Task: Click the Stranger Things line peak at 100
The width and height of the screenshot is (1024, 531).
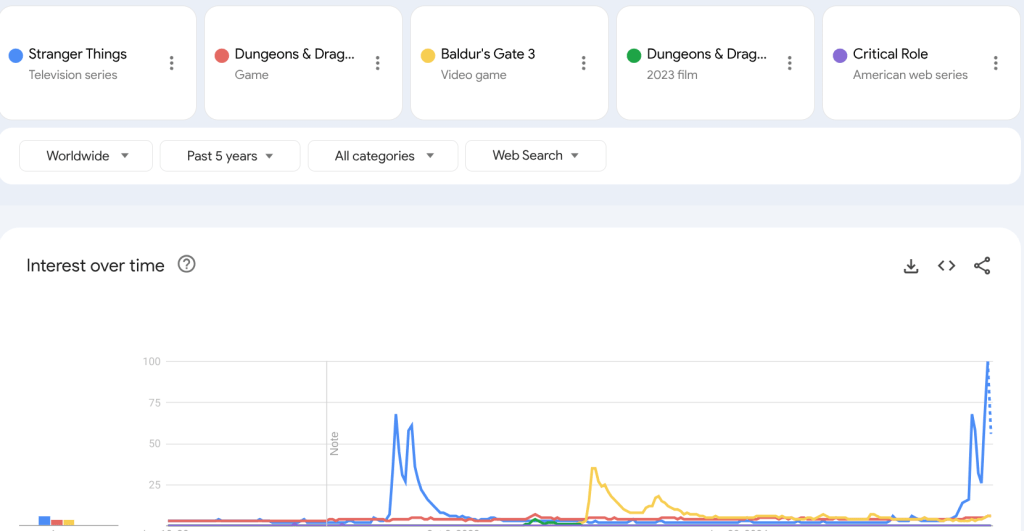Action: pyautogui.click(x=988, y=362)
